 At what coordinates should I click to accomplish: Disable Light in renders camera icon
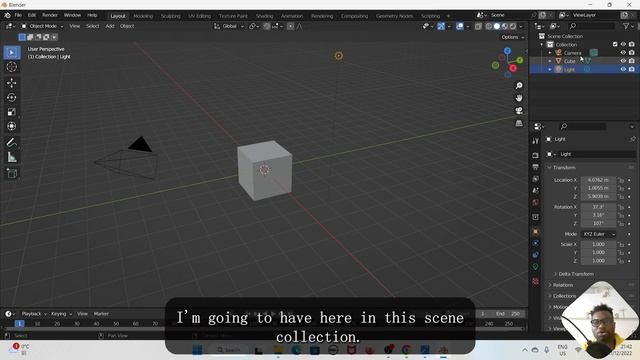click(631, 69)
